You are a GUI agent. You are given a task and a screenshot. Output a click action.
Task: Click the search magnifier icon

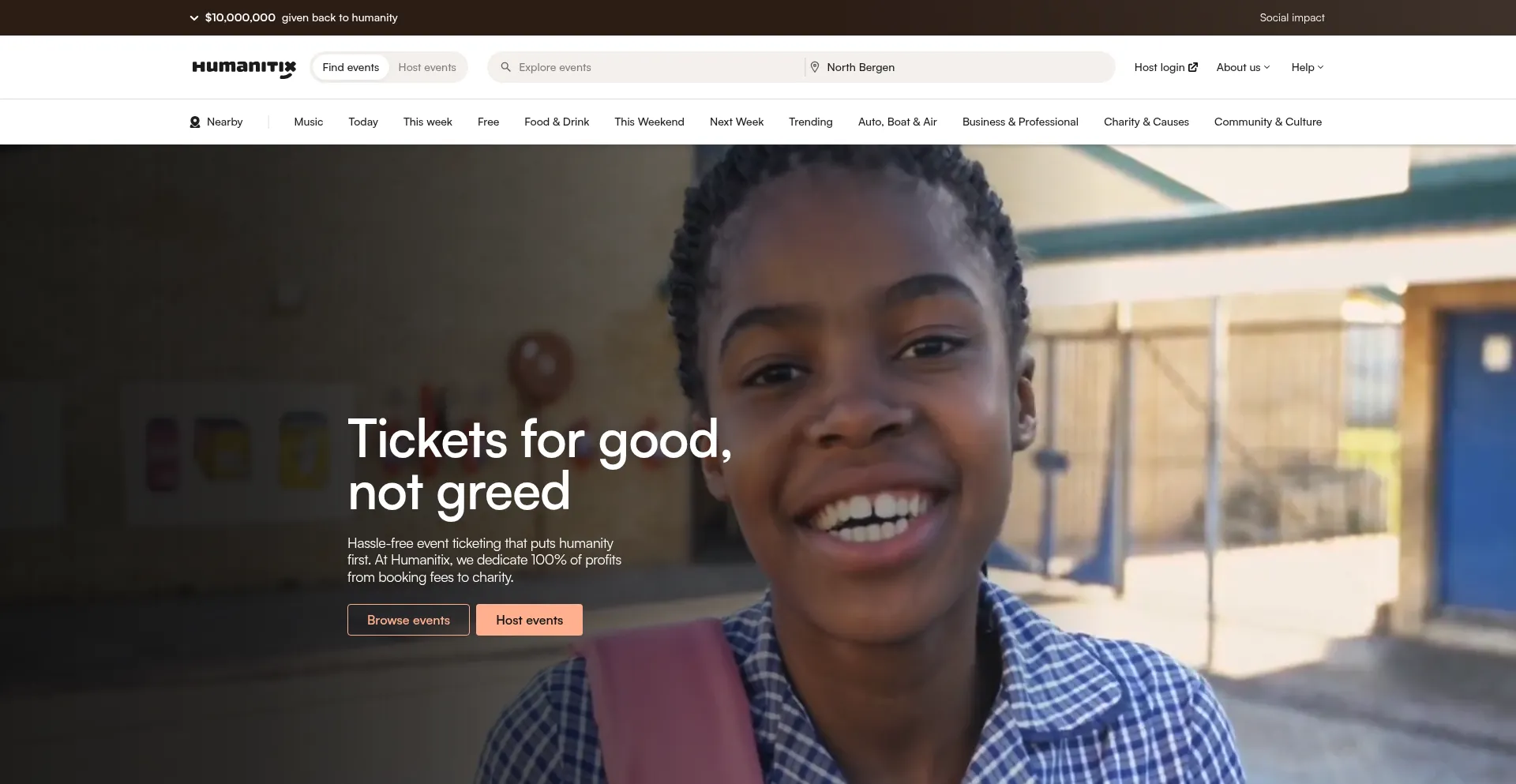pyautogui.click(x=506, y=67)
